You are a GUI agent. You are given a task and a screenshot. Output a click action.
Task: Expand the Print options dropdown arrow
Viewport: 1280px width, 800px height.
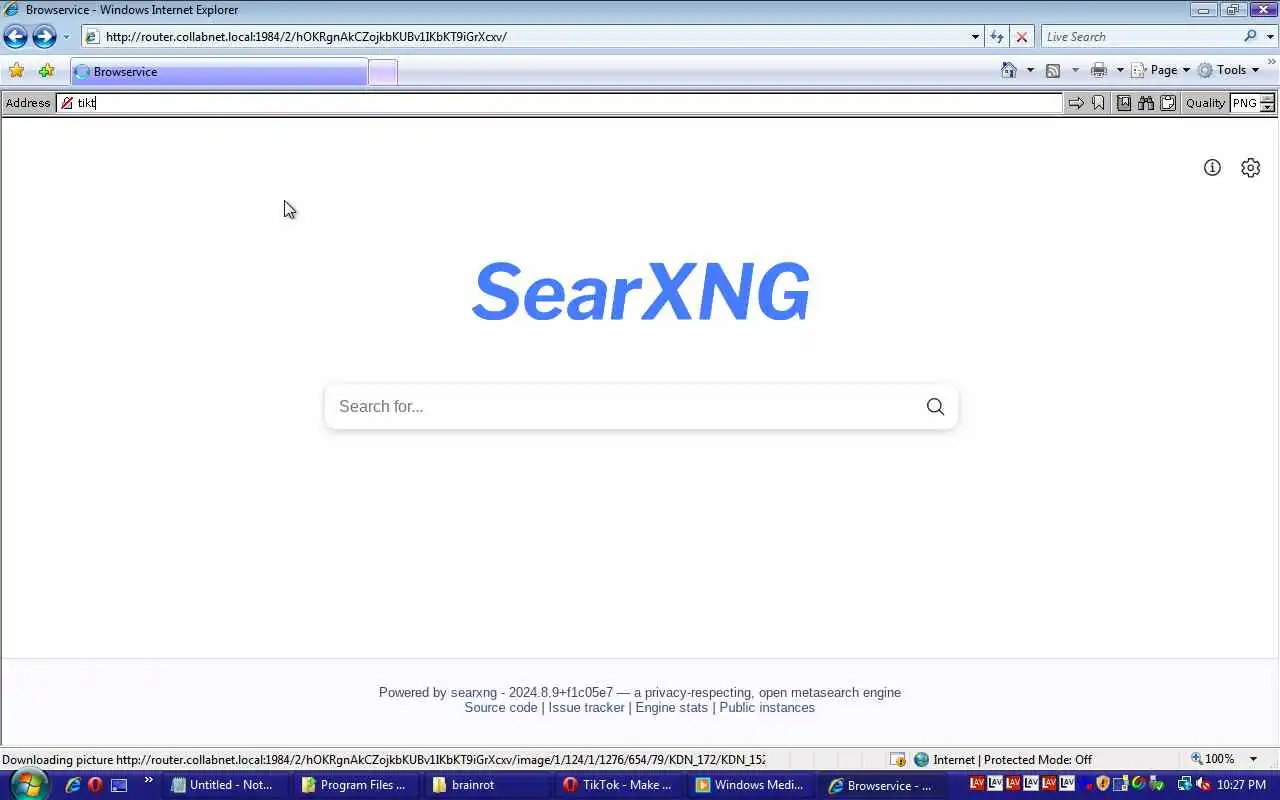(x=1120, y=70)
